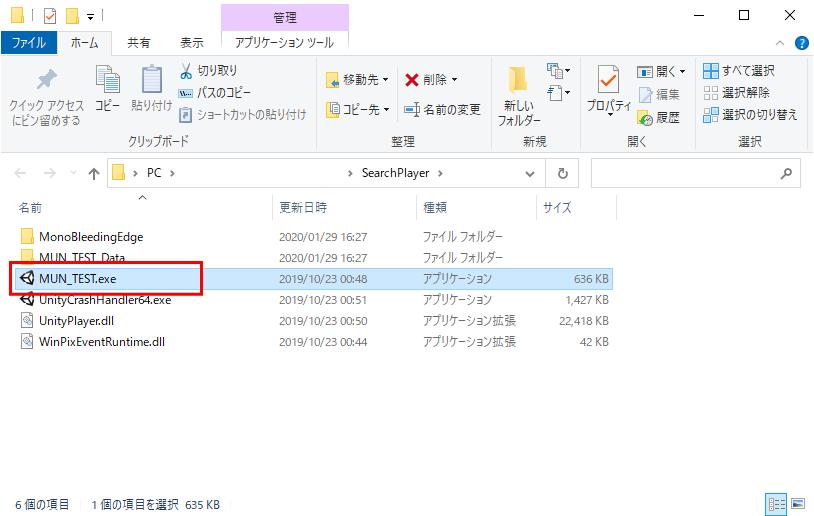Screen dimensions: 814x516
Task: Switch to details view in status bar
Action: tap(776, 504)
